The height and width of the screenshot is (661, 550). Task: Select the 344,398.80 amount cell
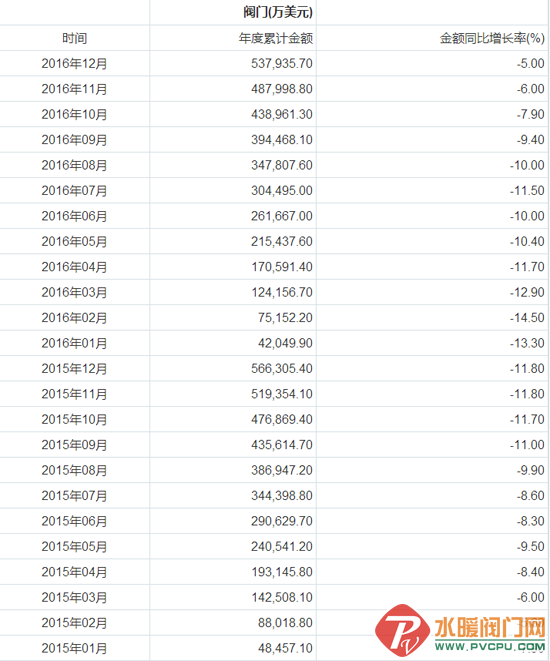point(282,495)
